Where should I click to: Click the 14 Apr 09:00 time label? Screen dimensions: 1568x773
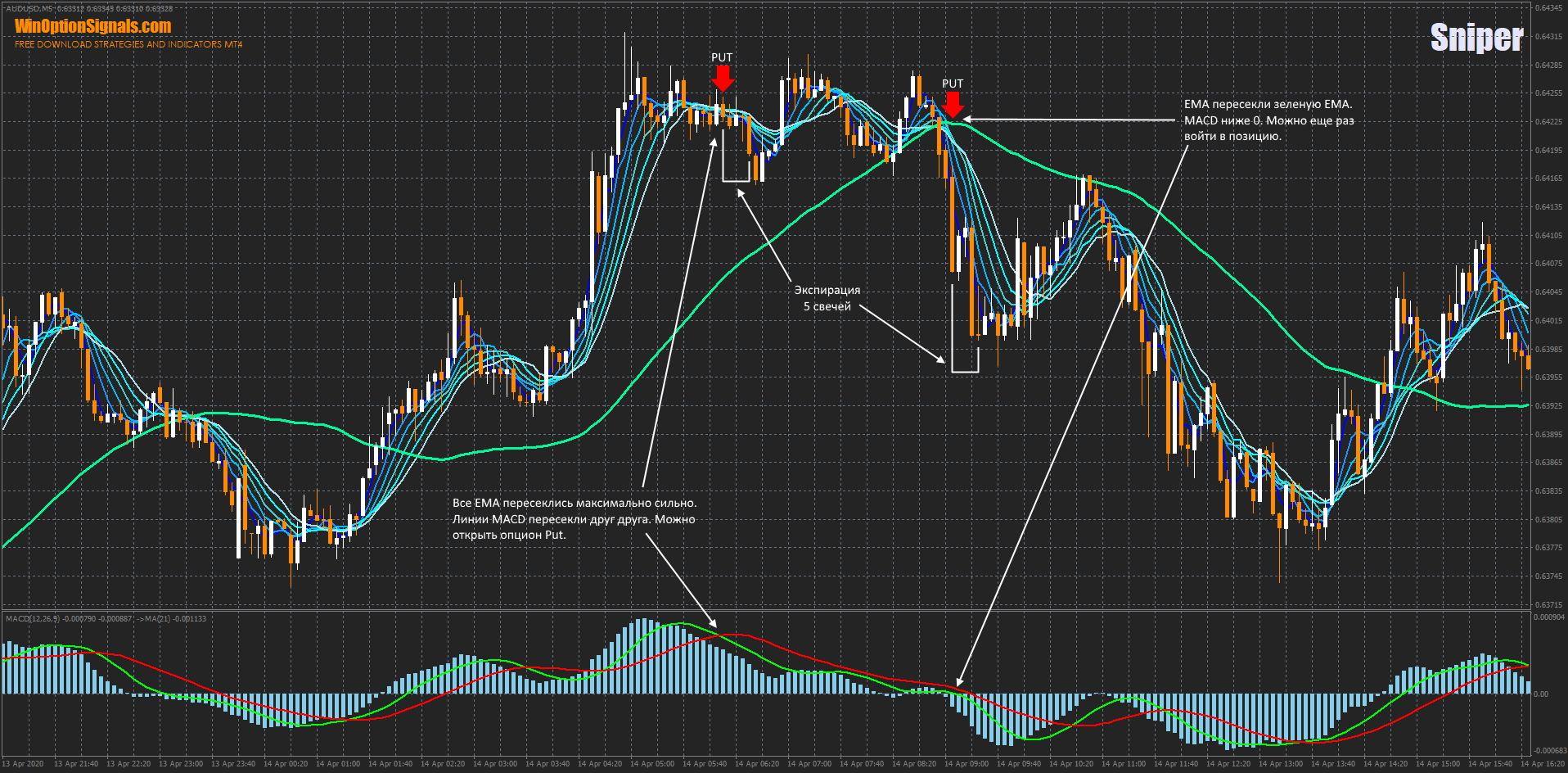(966, 764)
